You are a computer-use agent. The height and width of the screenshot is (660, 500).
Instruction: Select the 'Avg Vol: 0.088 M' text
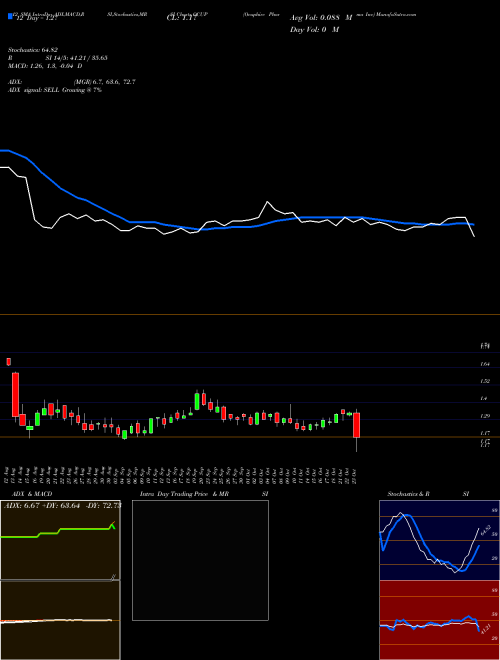click(x=321, y=18)
